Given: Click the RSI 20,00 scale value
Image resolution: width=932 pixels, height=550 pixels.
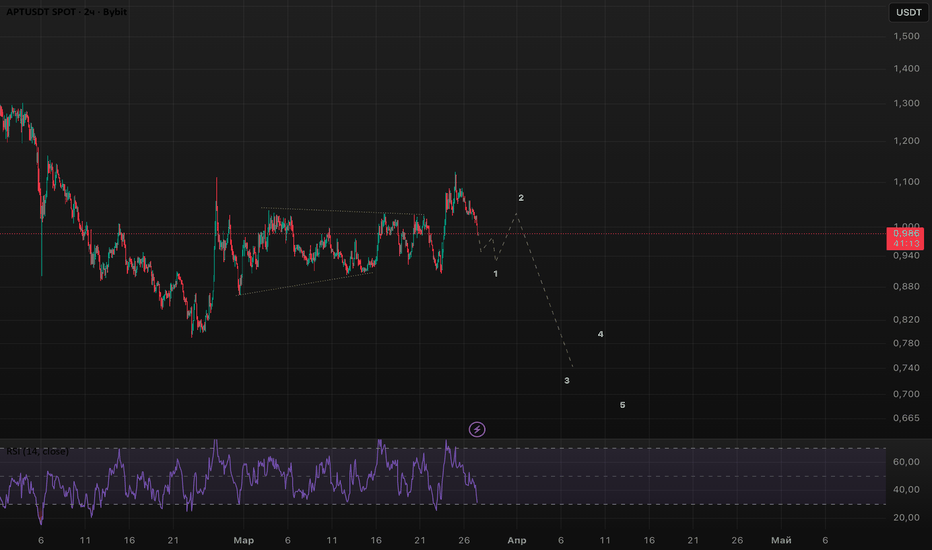Looking at the screenshot, I should click(906, 518).
